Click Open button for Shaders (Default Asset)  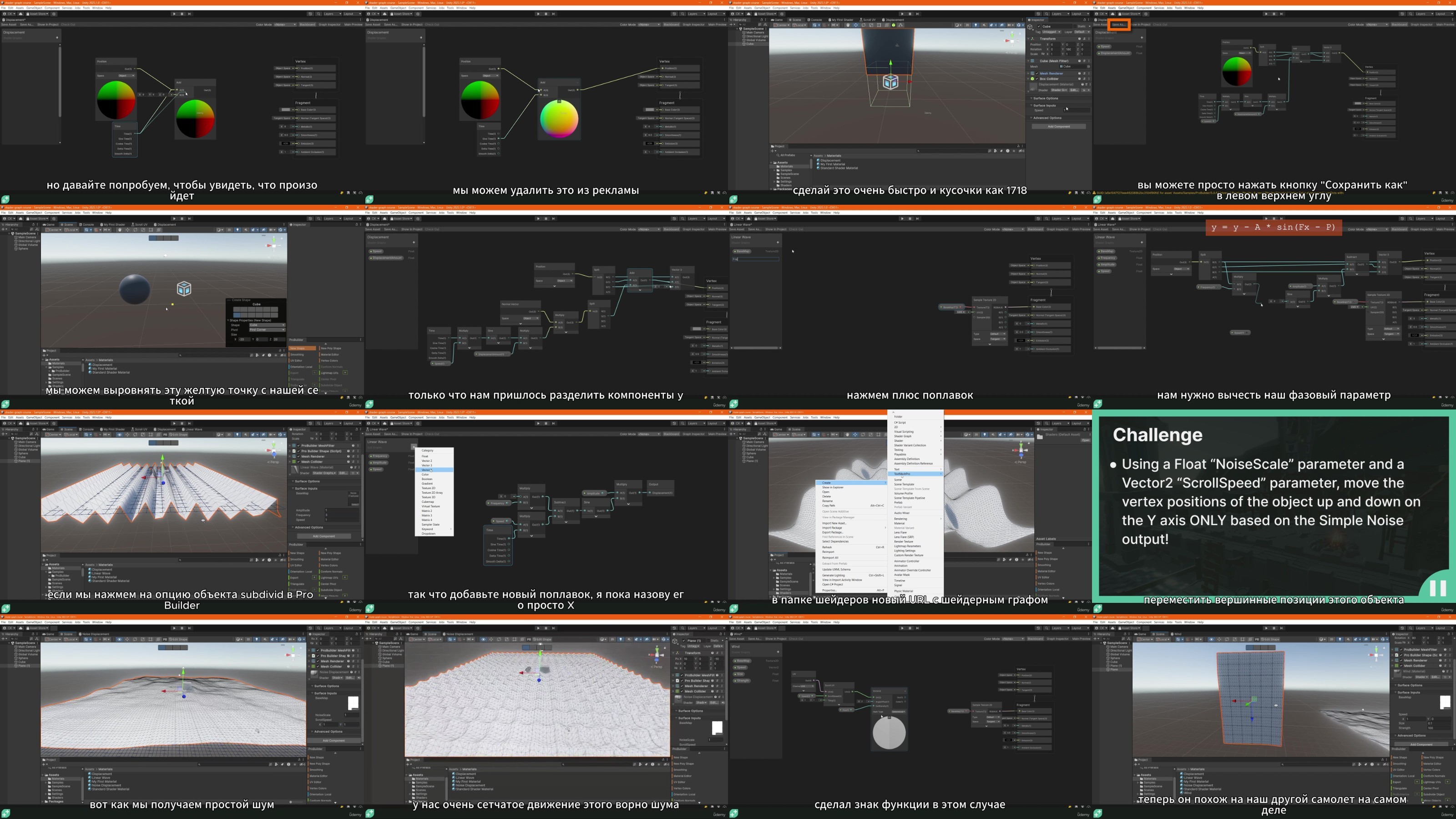tap(1086, 440)
